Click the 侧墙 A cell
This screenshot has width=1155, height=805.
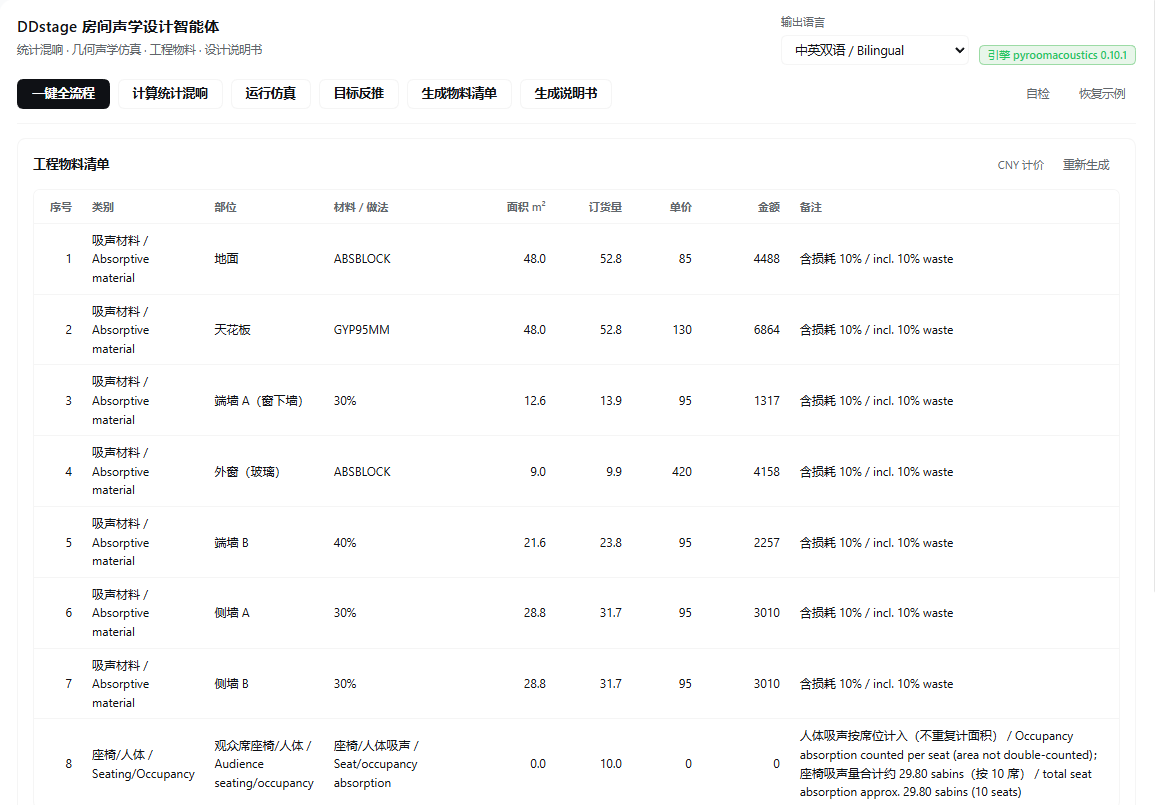pyautogui.click(x=232, y=613)
